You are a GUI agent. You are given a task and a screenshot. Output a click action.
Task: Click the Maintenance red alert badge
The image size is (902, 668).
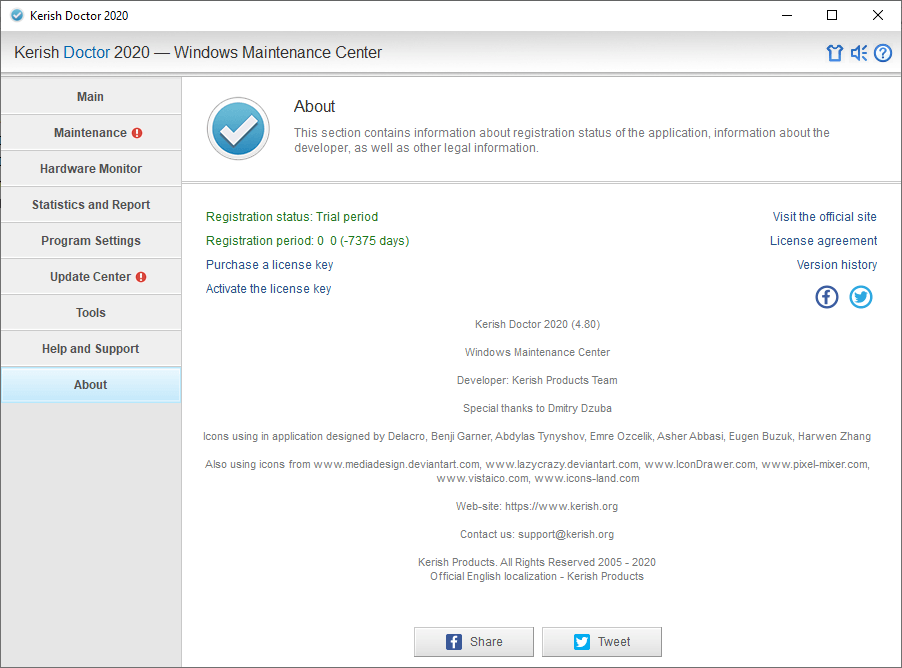pos(137,133)
